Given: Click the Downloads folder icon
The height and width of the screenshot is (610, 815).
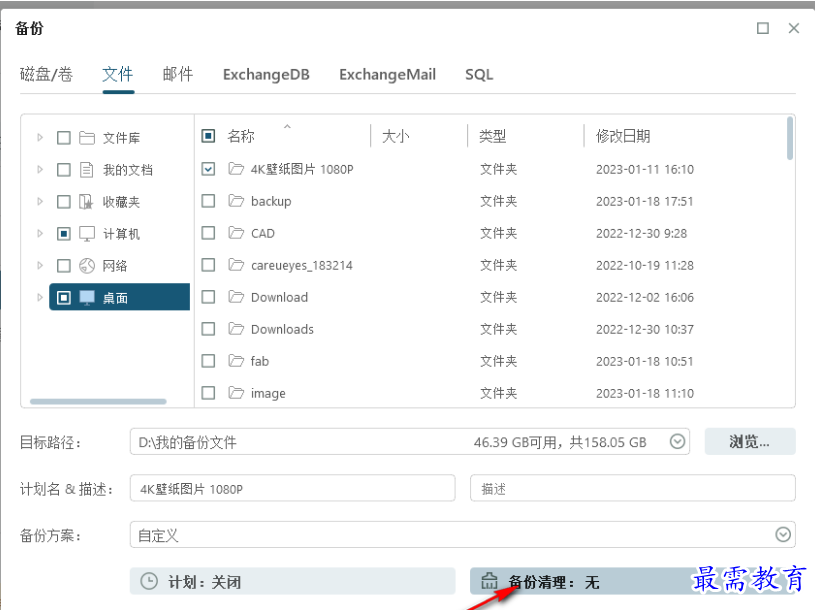Looking at the screenshot, I should 236,329.
